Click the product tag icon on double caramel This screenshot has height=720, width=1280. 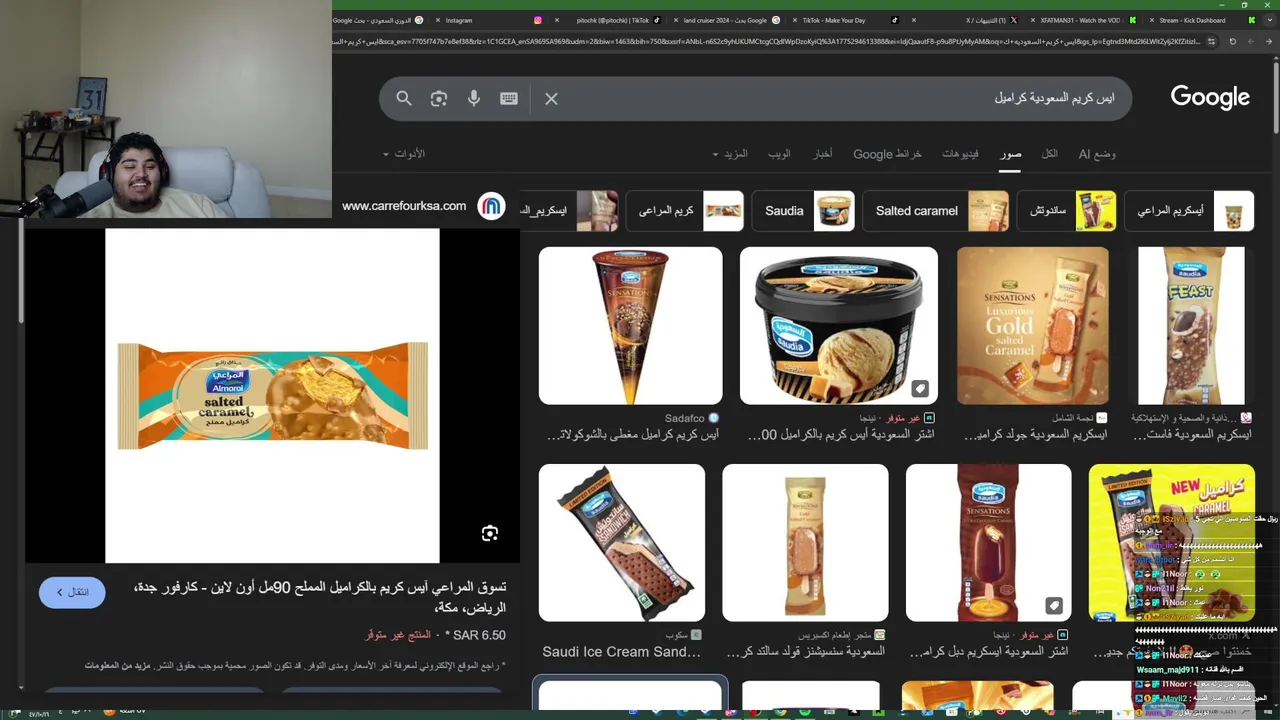(1054, 605)
